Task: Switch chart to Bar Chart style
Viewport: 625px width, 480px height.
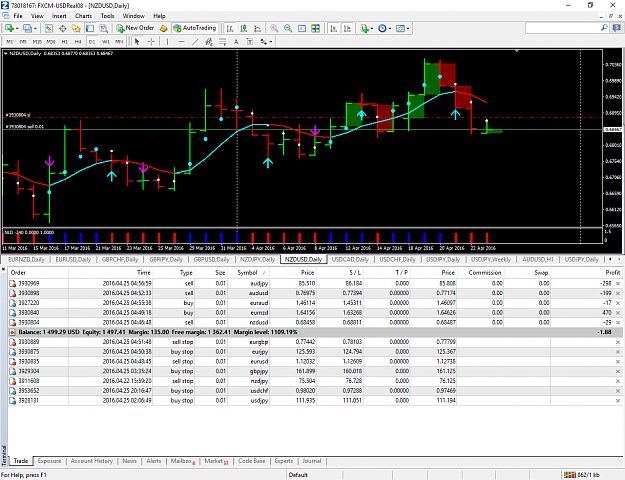Action: tap(230, 28)
